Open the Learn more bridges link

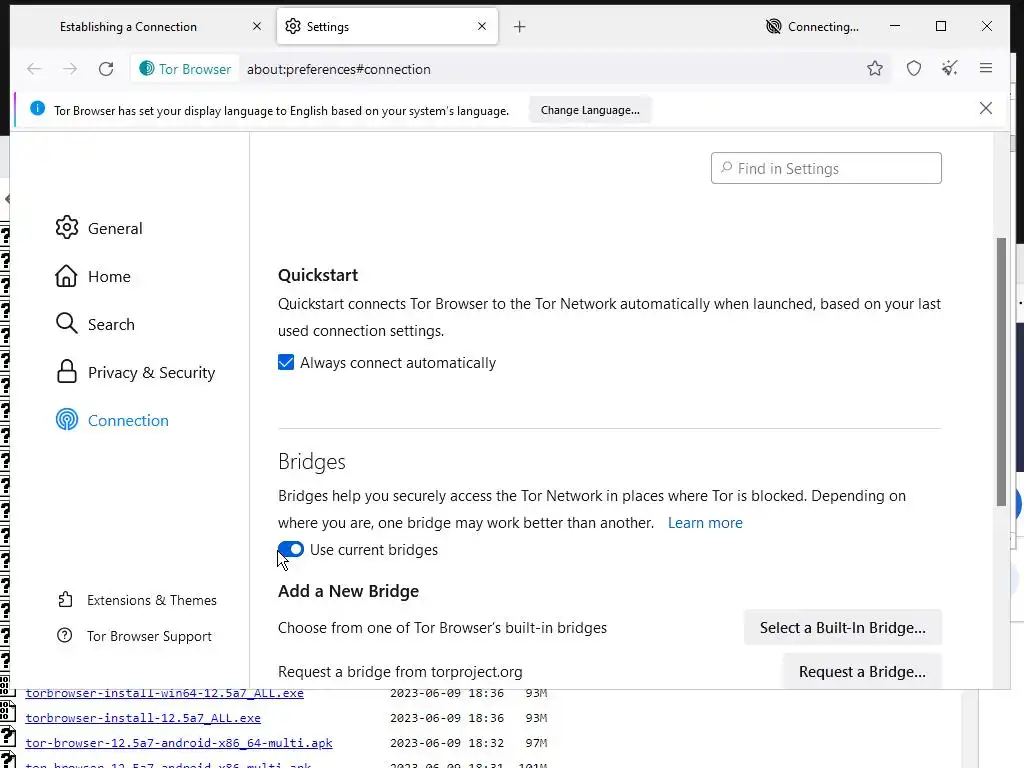pos(705,523)
